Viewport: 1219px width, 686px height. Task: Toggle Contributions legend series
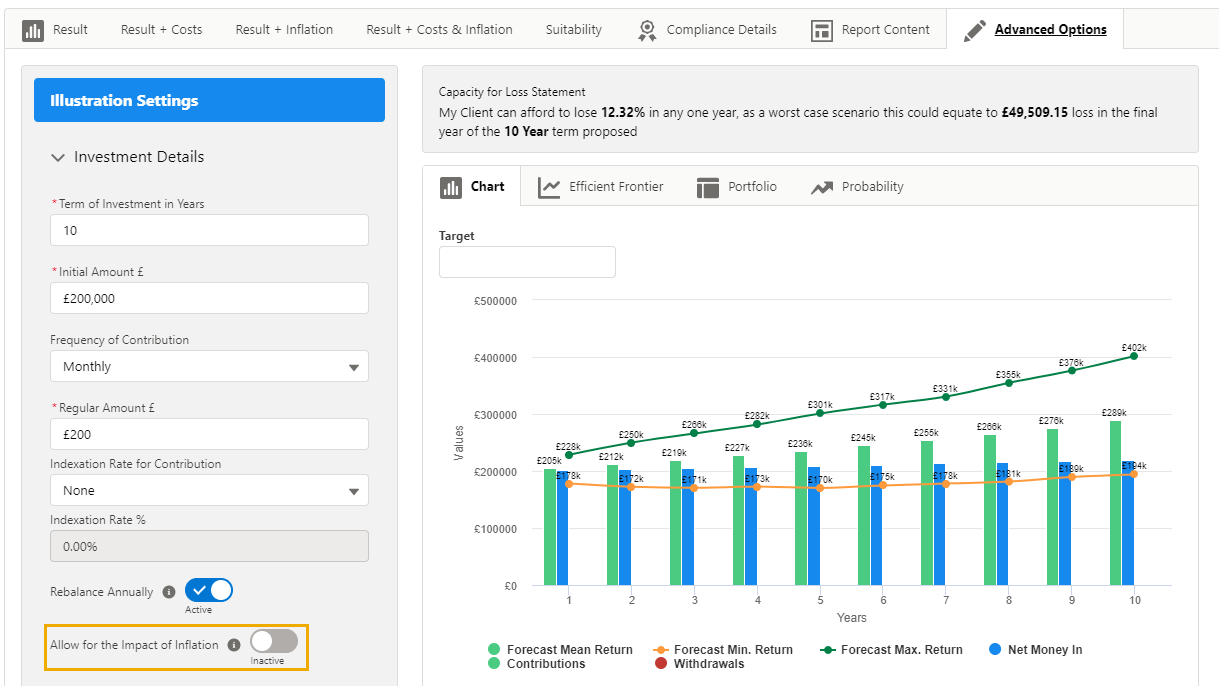click(x=536, y=664)
